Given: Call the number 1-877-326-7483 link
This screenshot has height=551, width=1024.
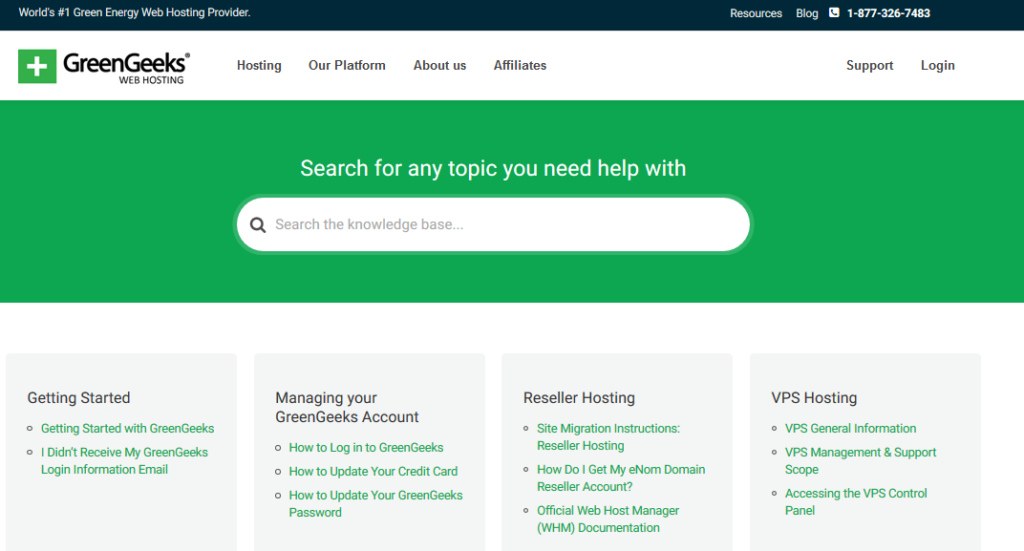Looking at the screenshot, I should coord(888,13).
